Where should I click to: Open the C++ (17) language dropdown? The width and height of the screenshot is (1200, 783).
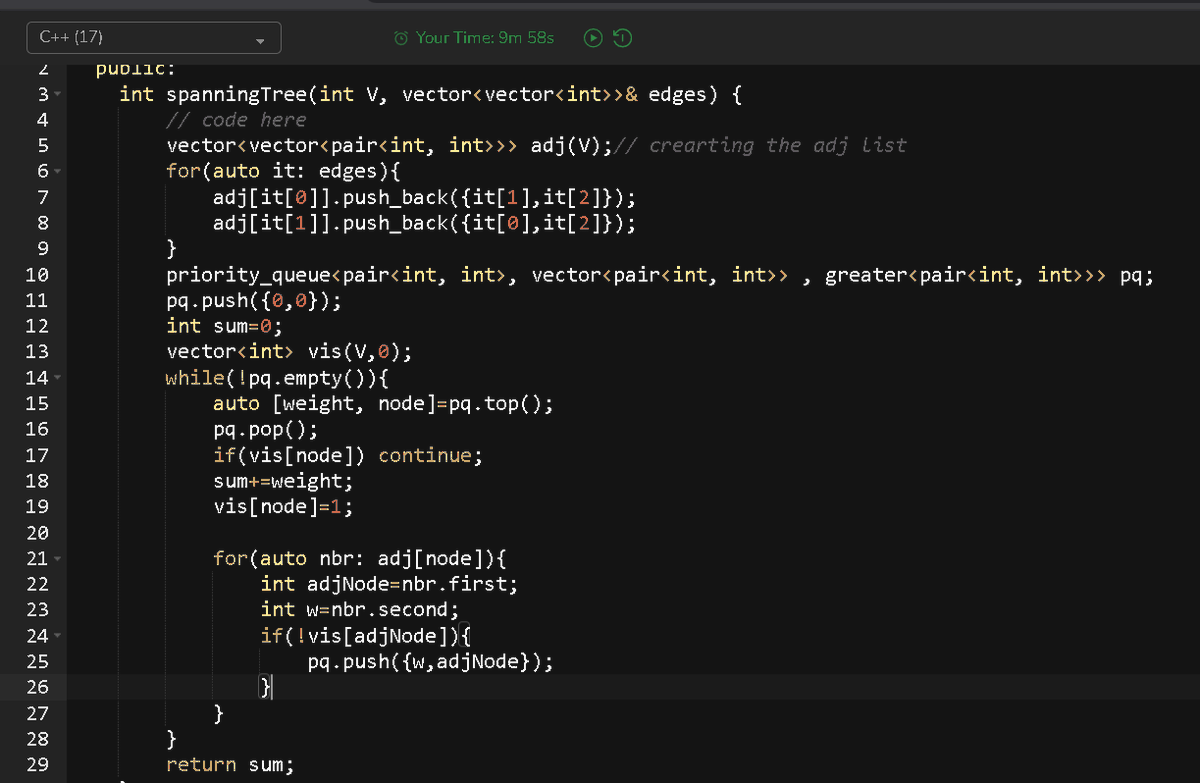coord(154,38)
